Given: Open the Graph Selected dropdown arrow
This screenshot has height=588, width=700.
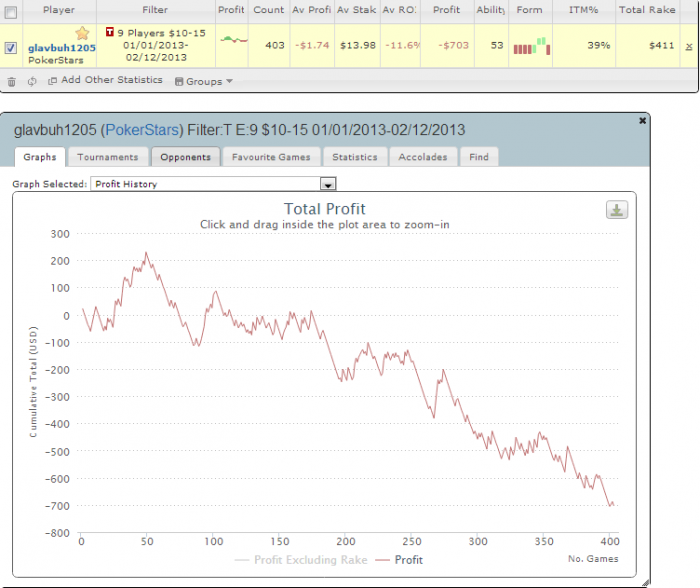Looking at the screenshot, I should coord(328,184).
